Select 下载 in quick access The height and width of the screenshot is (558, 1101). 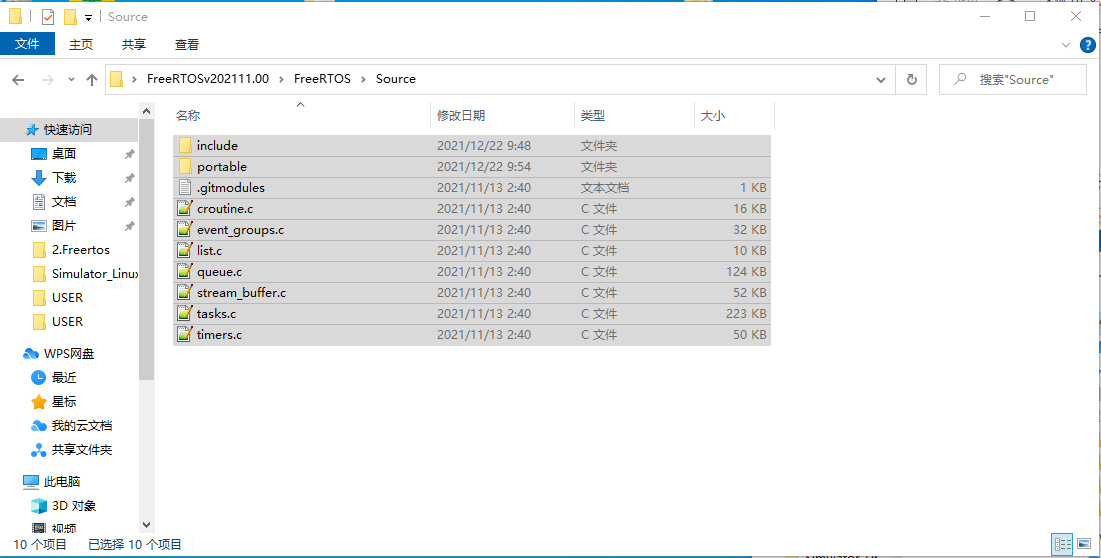63,178
